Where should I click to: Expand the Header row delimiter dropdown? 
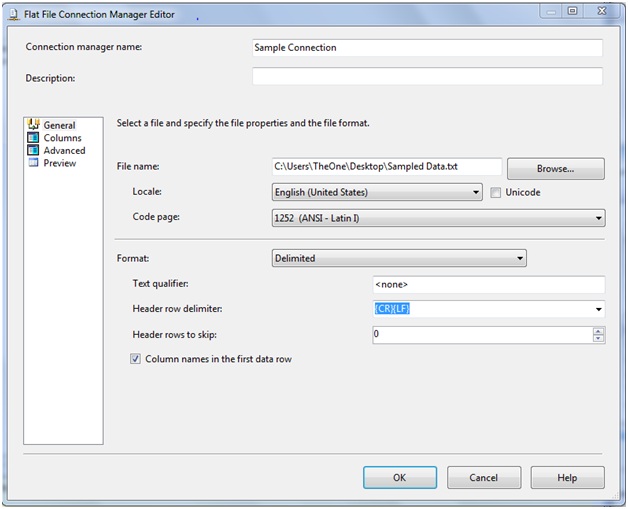point(598,309)
